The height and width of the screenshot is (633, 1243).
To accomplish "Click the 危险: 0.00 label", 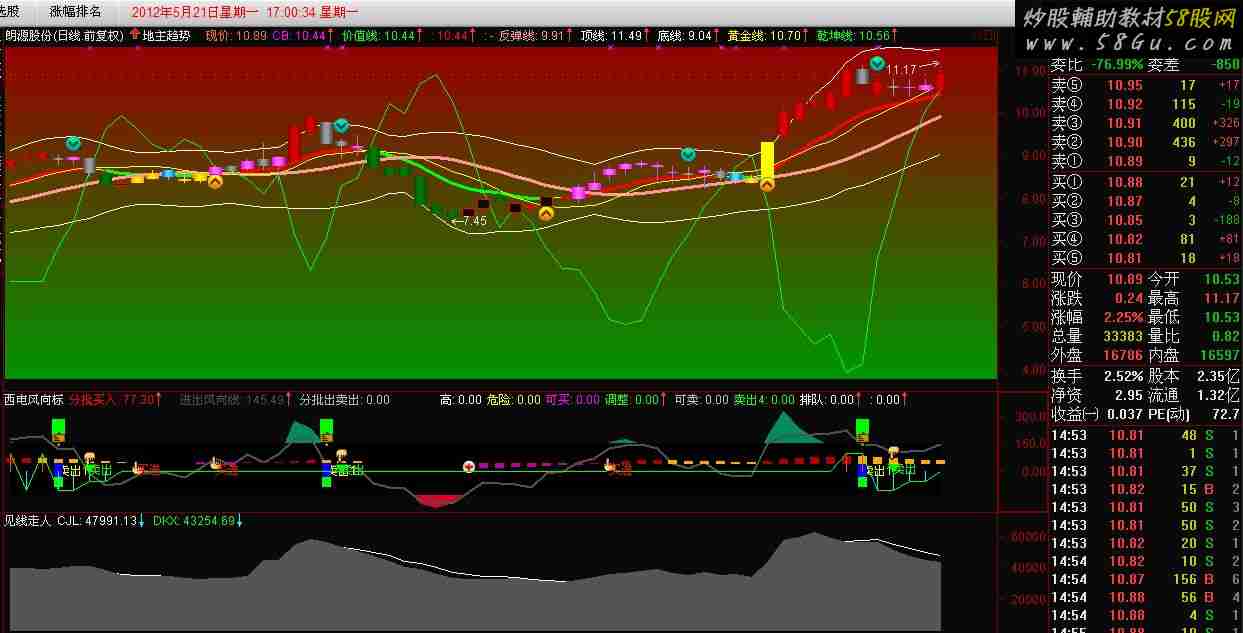I will pyautogui.click(x=513, y=400).
